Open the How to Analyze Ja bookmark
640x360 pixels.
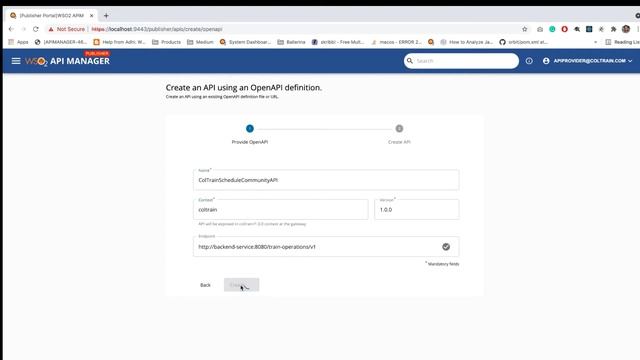[x=467, y=42]
